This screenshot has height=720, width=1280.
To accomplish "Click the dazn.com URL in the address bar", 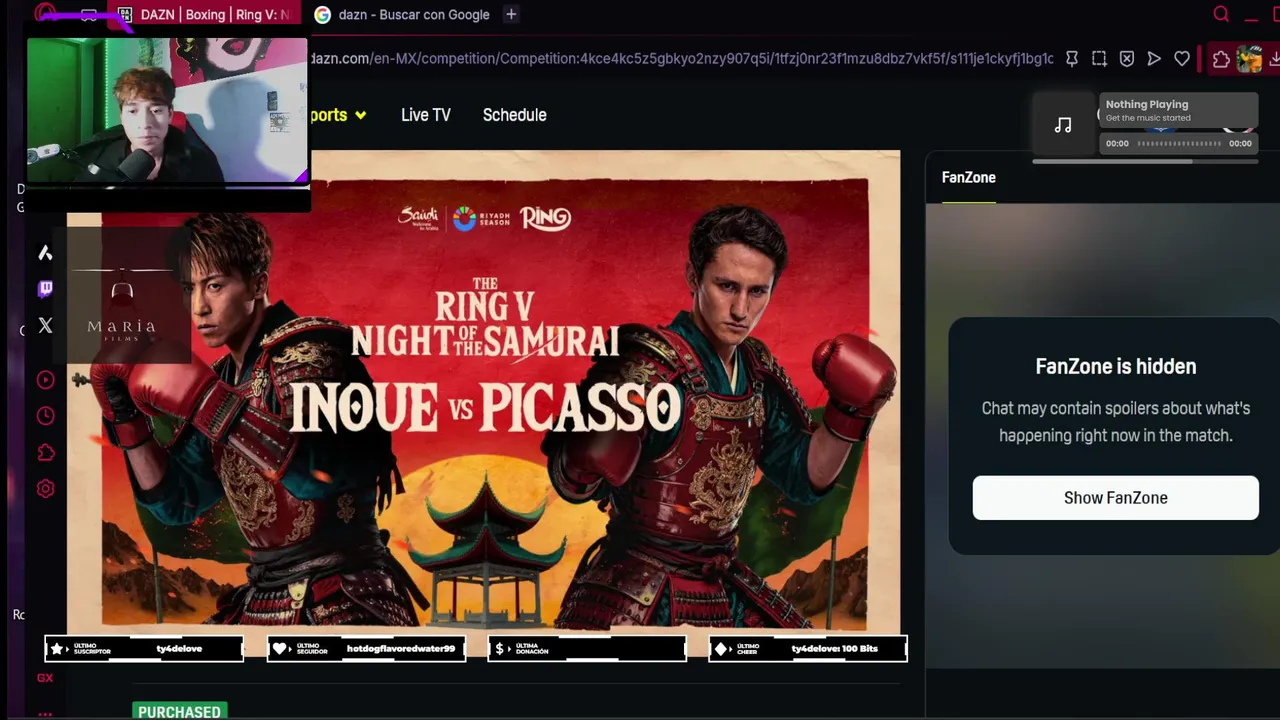I will 680,59.
